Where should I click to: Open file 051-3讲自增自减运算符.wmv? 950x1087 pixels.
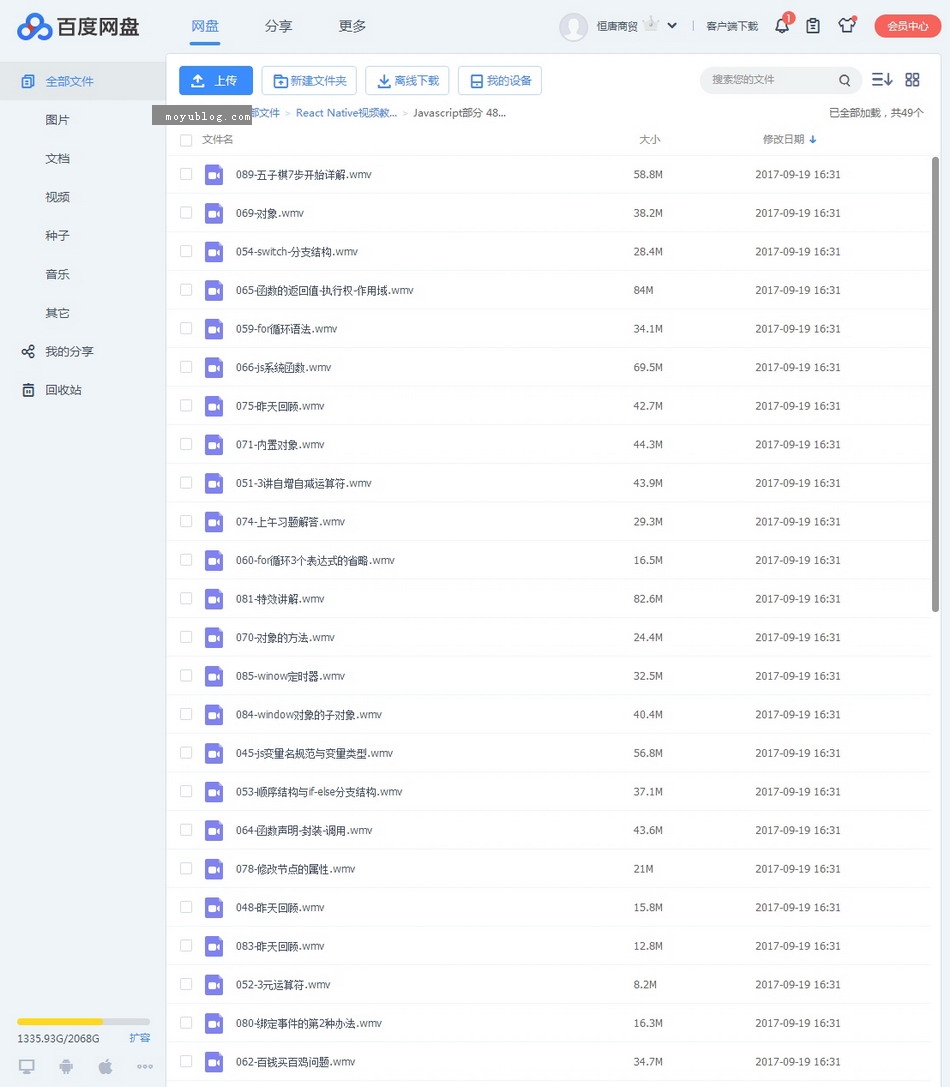tap(304, 483)
